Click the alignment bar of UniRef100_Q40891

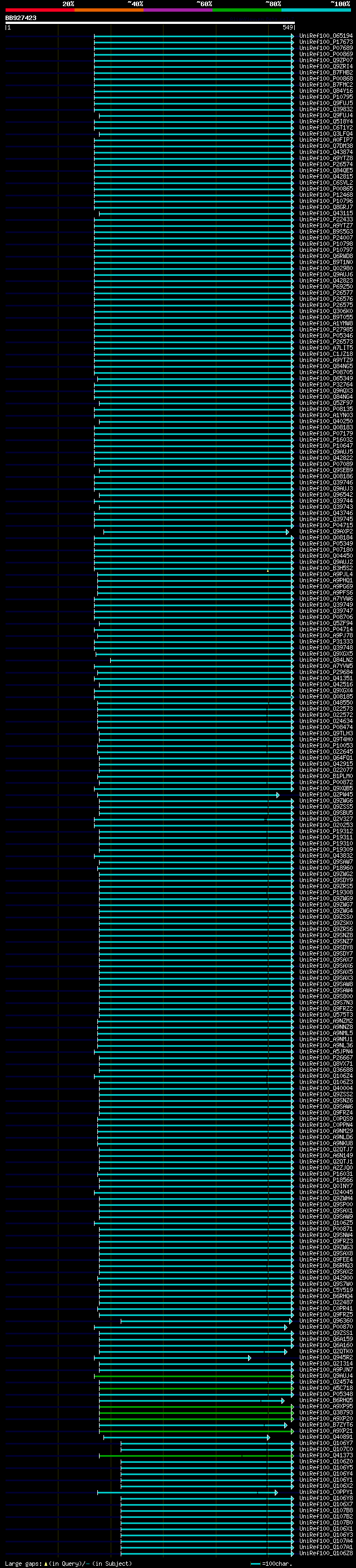tap(187, 1437)
